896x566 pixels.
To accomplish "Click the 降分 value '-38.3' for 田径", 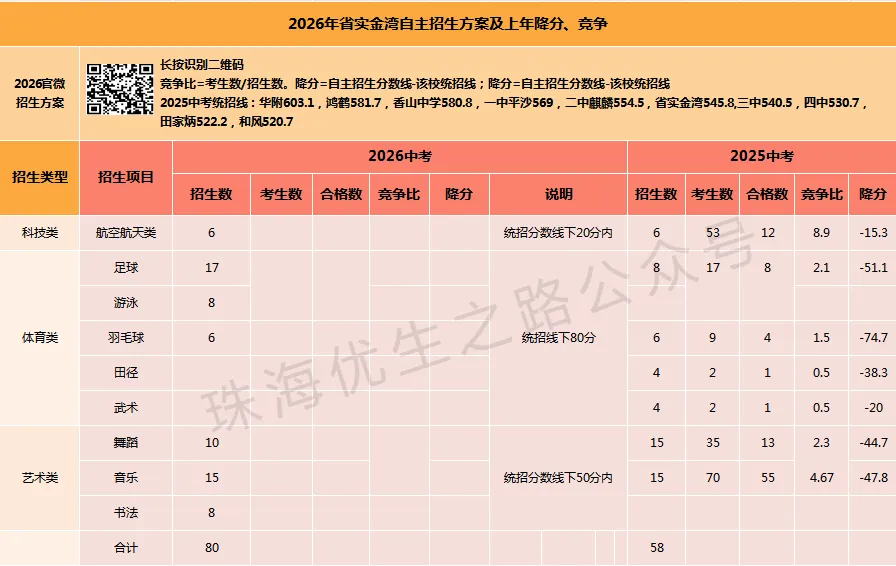I will (x=873, y=373).
